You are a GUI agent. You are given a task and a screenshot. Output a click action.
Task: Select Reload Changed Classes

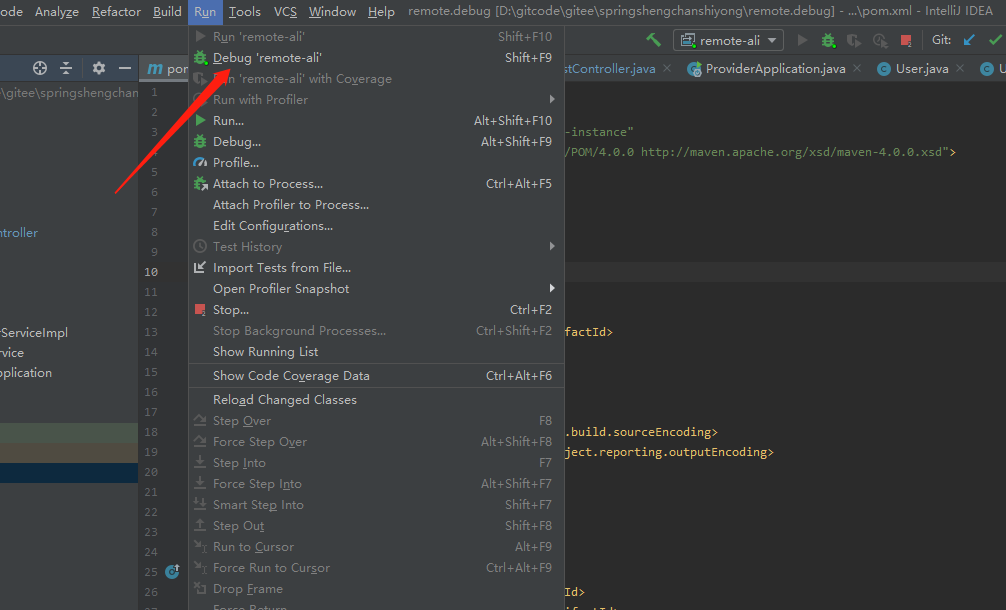pyautogui.click(x=377, y=400)
